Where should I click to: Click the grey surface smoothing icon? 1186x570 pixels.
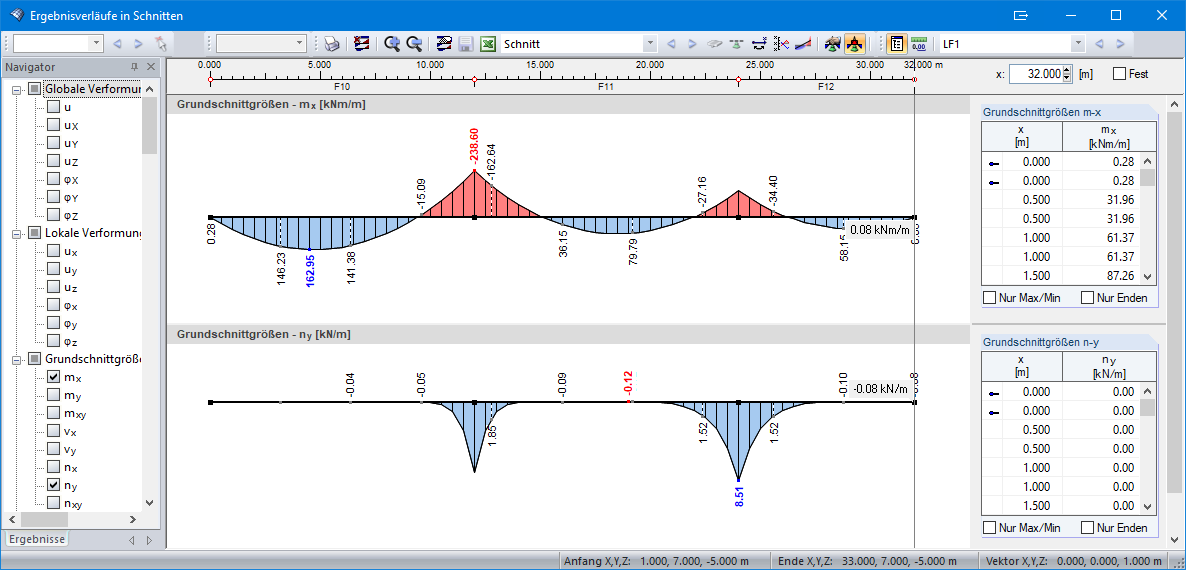(715, 44)
